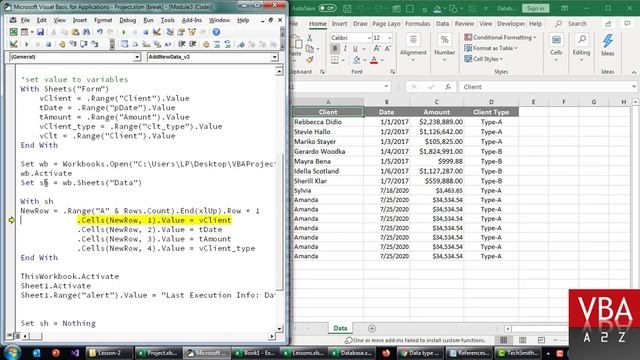
Task: Click Toggle Breakpoint hand icon in Debug toolbar
Action: click(62, 44)
